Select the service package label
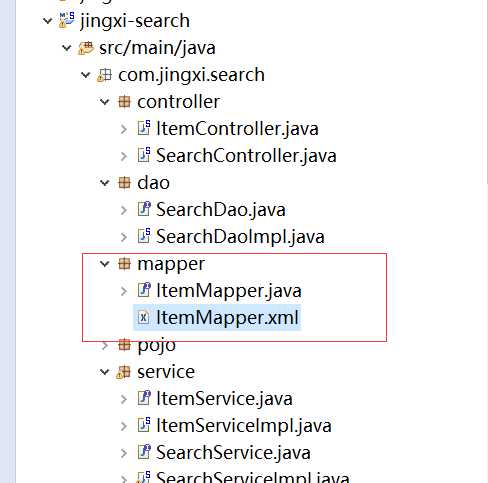This screenshot has width=488, height=483. 166,372
